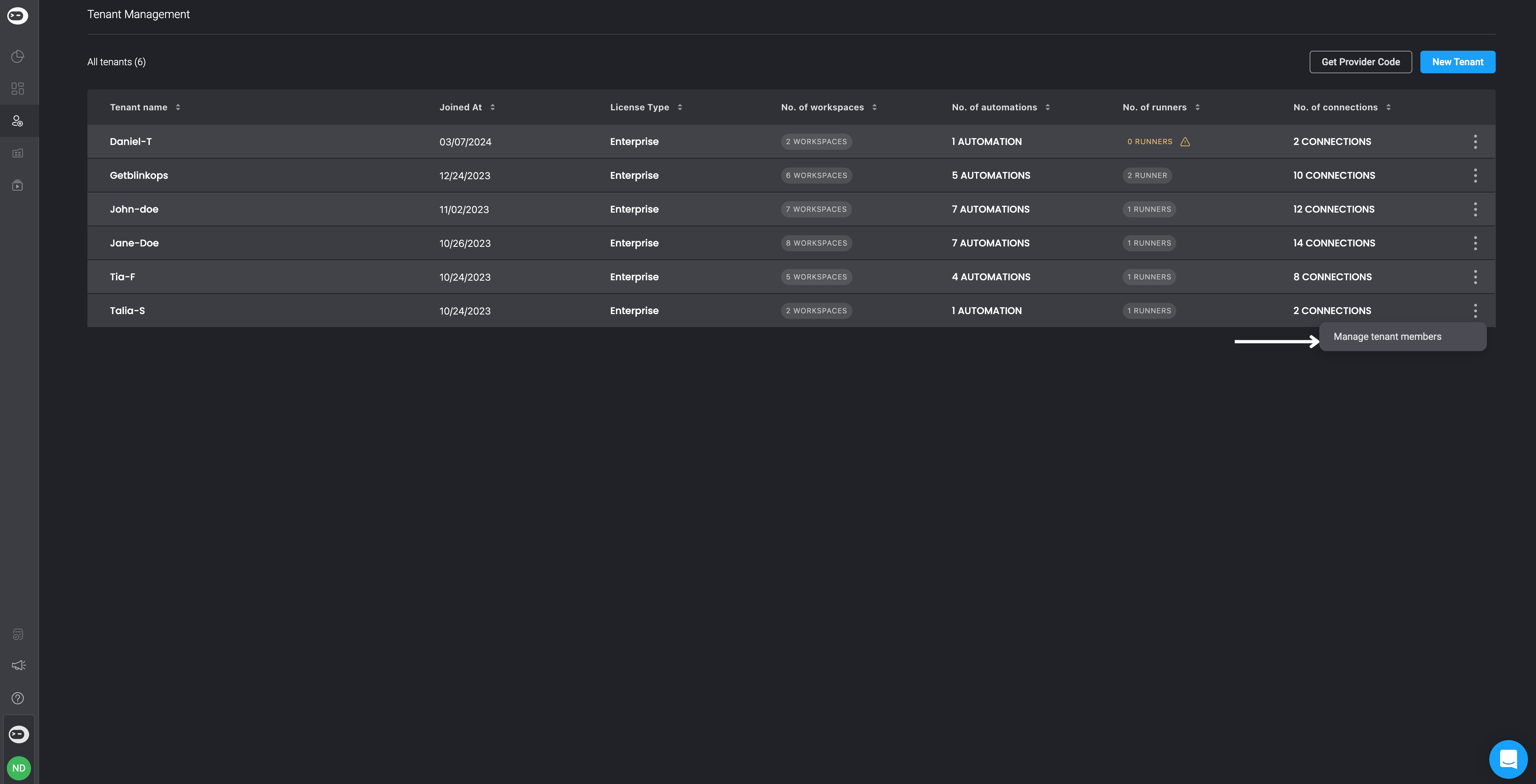
Task: Click 5 AUTOMATIONS in Getblinkops row
Action: [x=991, y=175]
